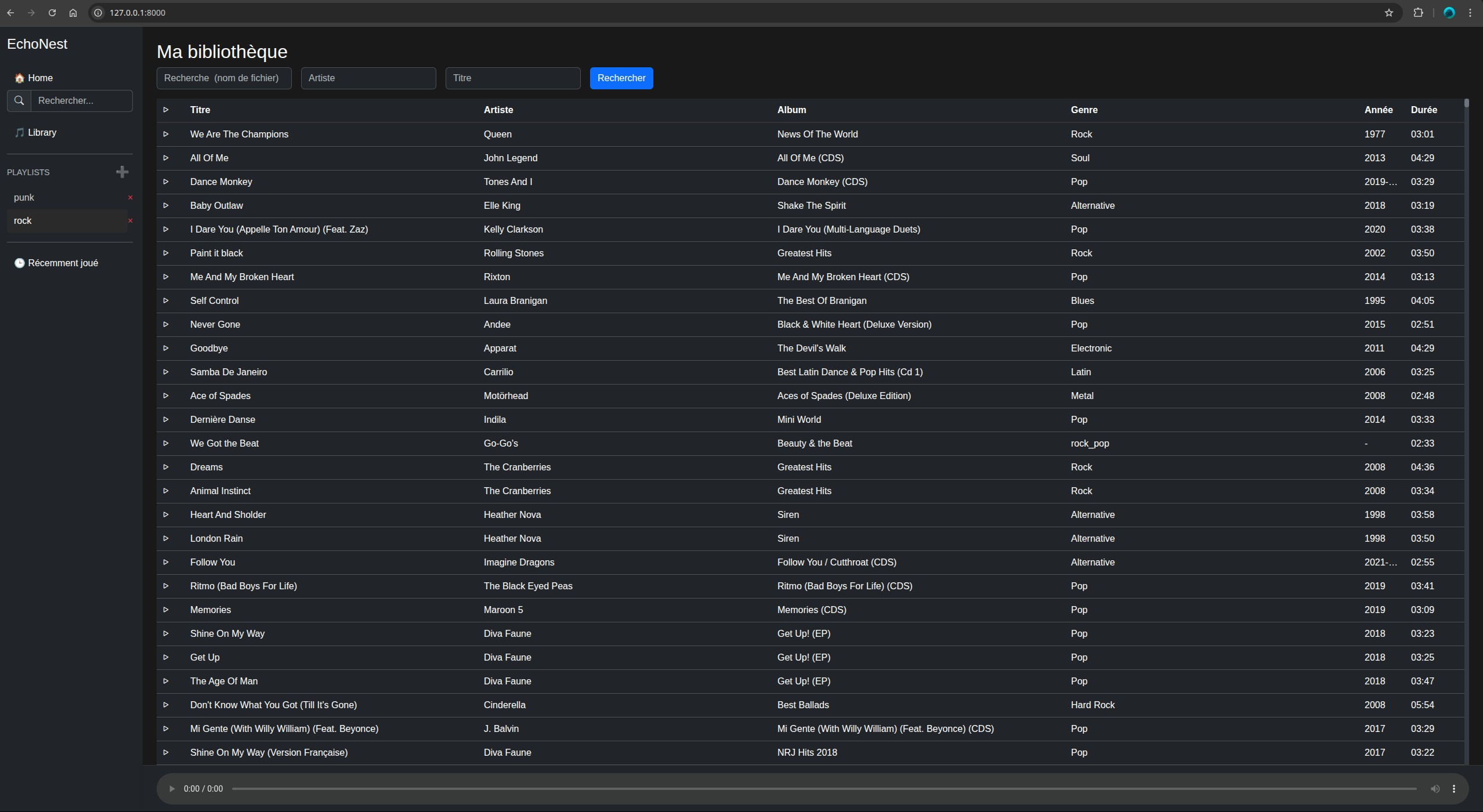Click the Album column header
Viewport: 1483px width, 812px height.
[791, 110]
